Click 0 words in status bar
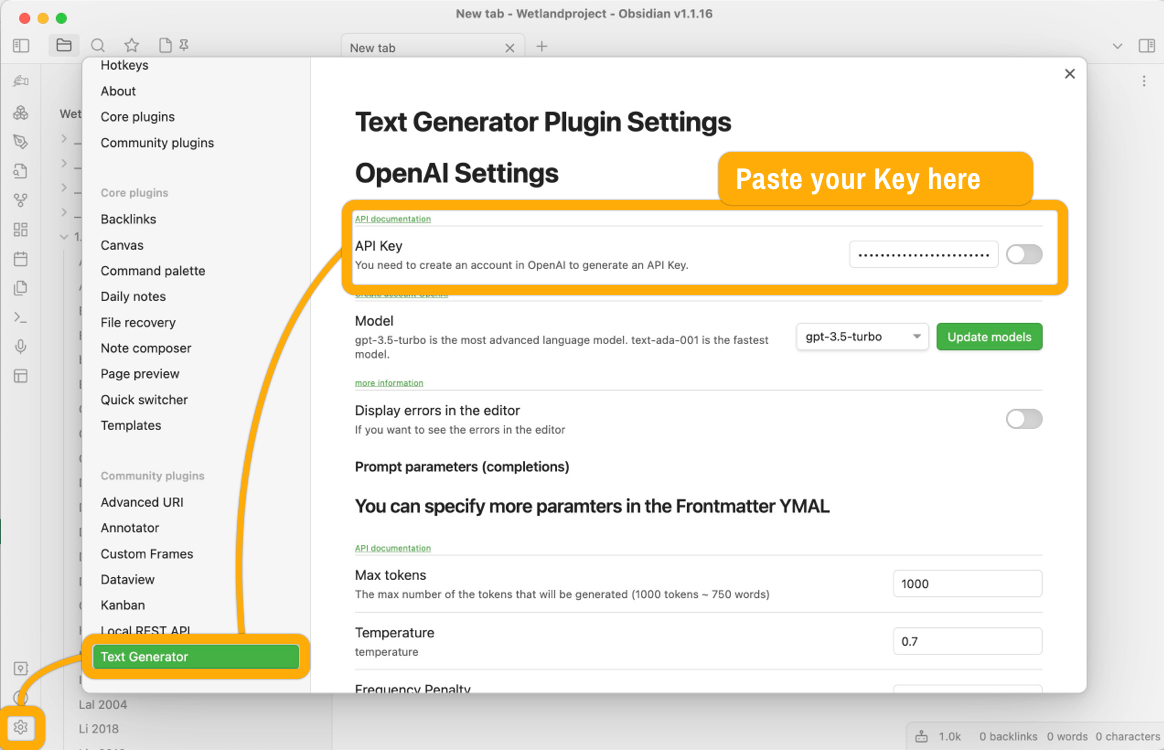Screen dimensions: 1164x750 click(1067, 737)
